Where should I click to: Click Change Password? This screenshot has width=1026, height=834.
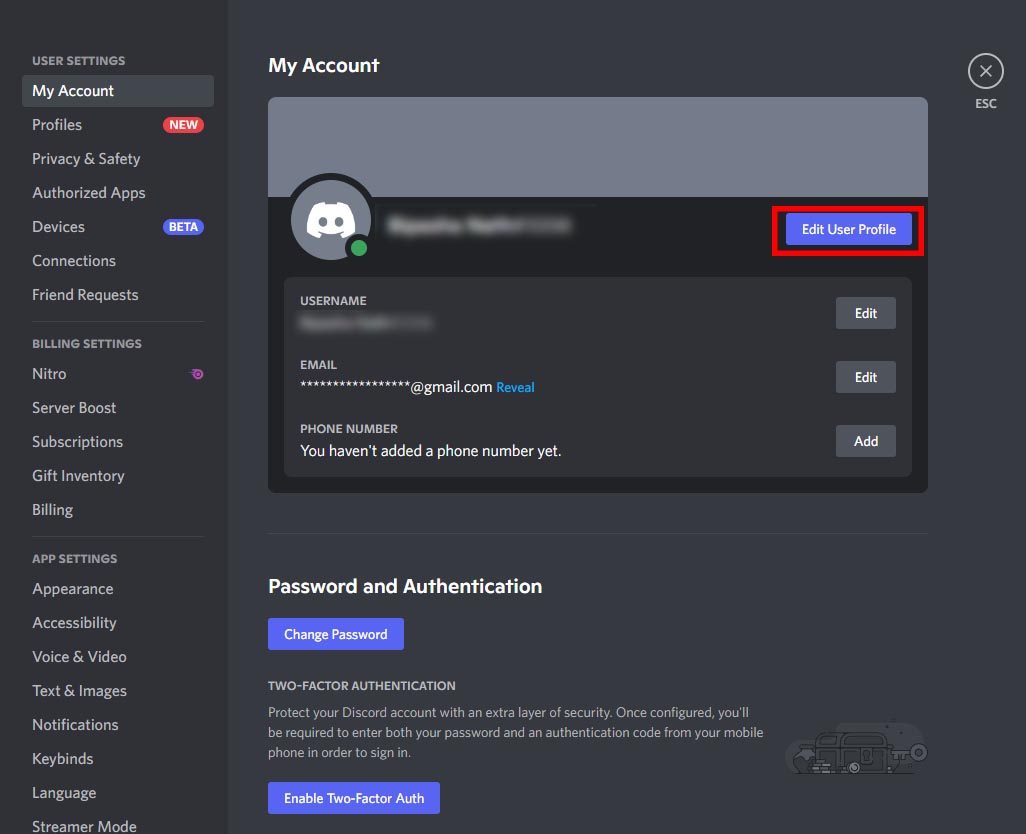click(x=335, y=633)
